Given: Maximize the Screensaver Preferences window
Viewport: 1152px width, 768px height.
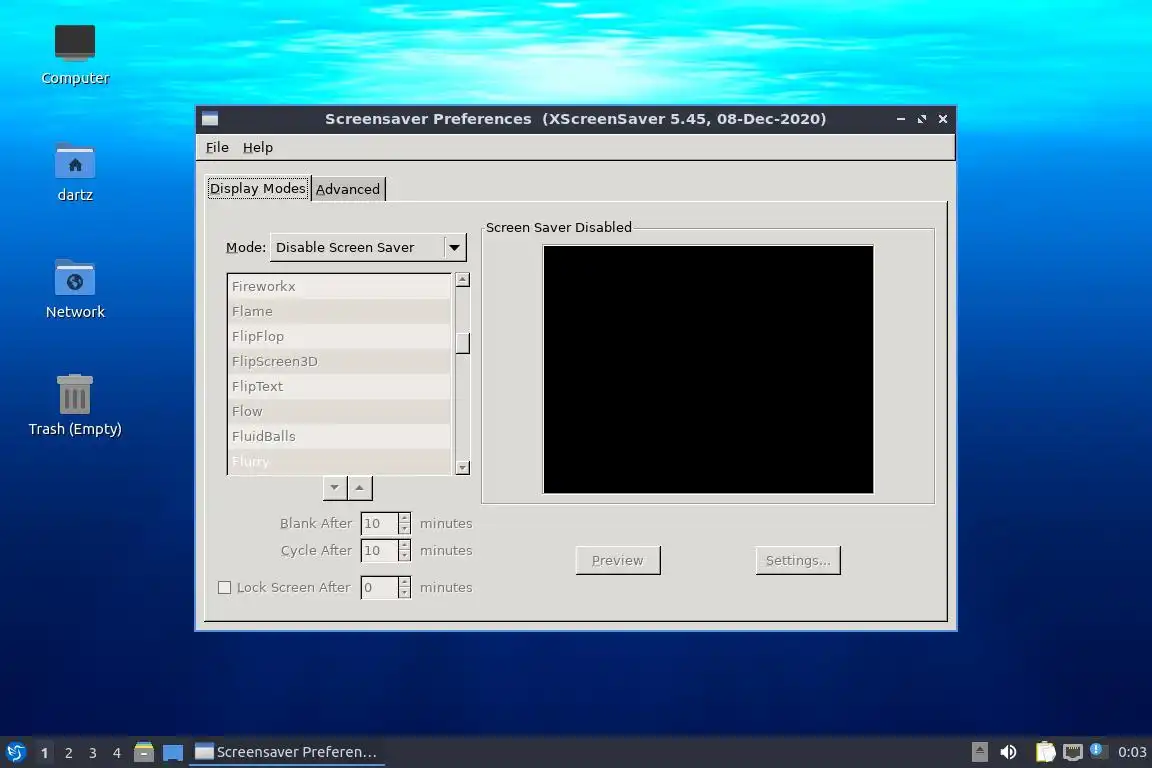Looking at the screenshot, I should [922, 119].
